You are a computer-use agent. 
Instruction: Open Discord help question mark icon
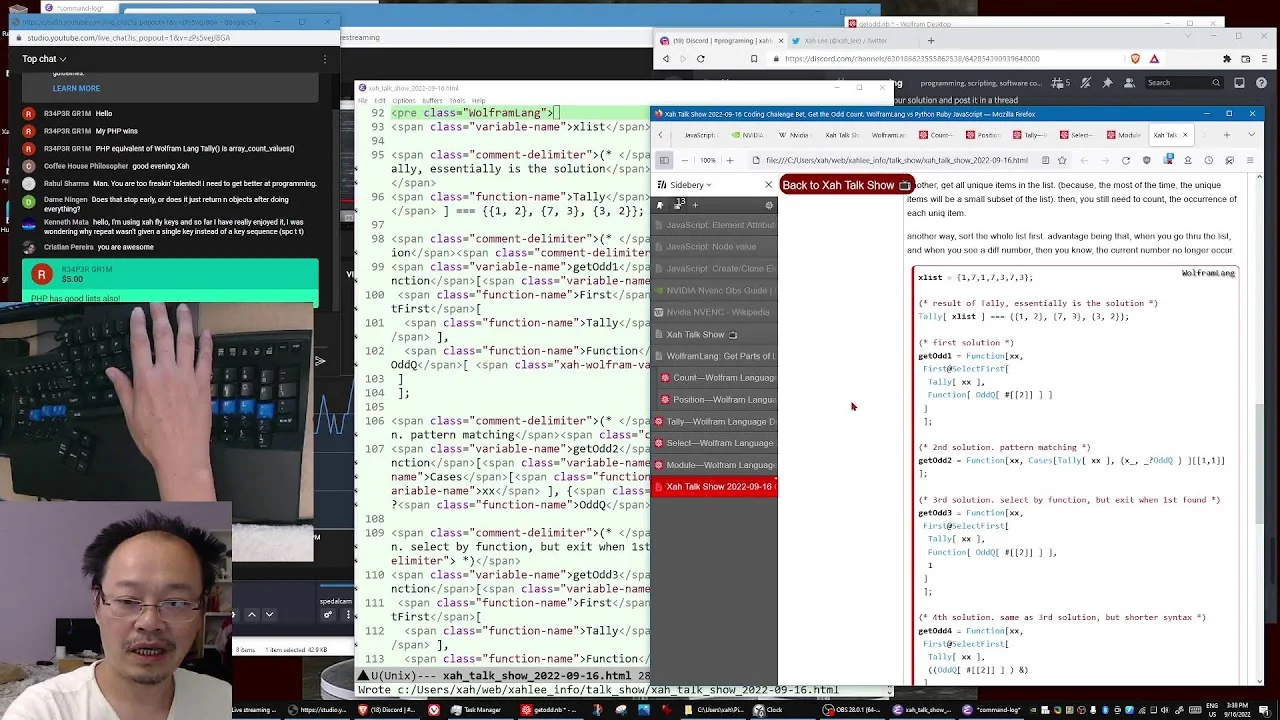(x=1262, y=83)
